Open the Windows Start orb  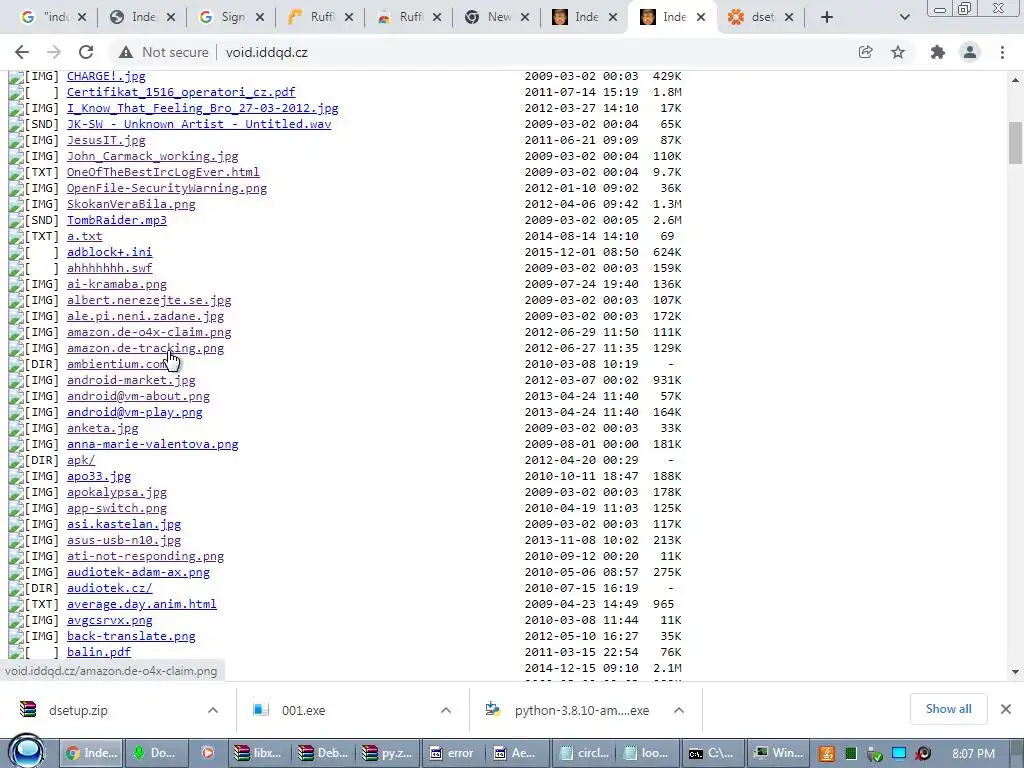[27, 752]
